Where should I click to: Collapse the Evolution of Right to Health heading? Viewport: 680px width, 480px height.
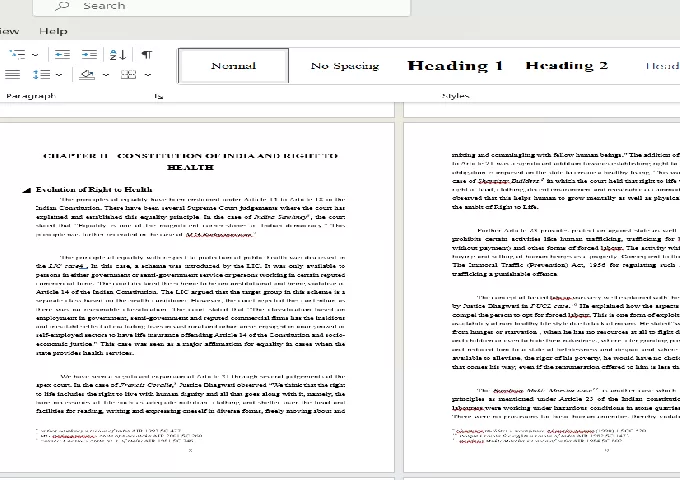click(x=26, y=189)
